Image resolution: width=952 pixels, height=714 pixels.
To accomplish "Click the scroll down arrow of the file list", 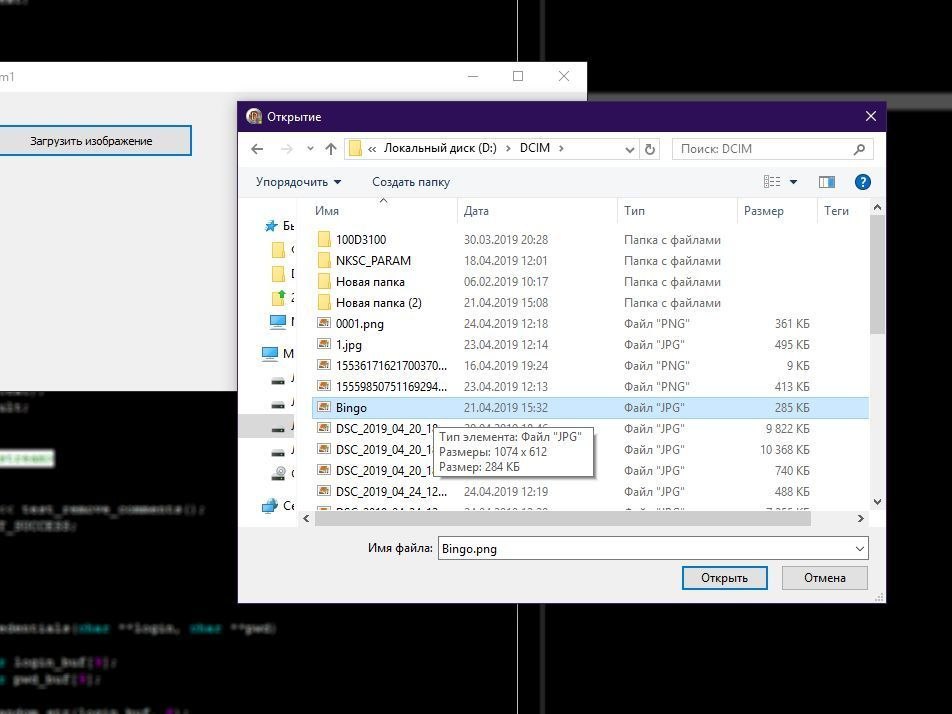I will pyautogui.click(x=877, y=502).
